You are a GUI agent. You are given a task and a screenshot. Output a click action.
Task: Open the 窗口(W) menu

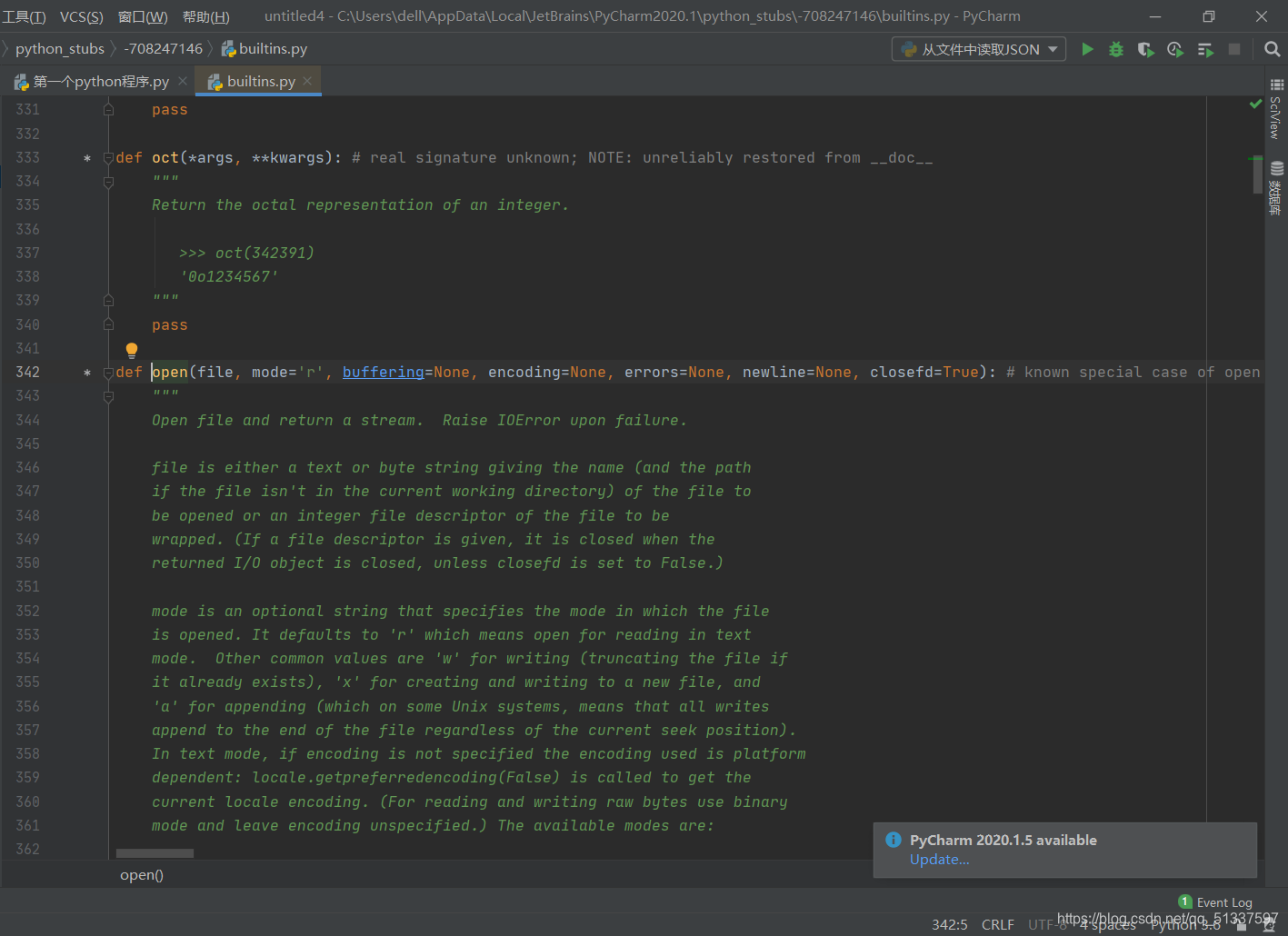point(143,16)
